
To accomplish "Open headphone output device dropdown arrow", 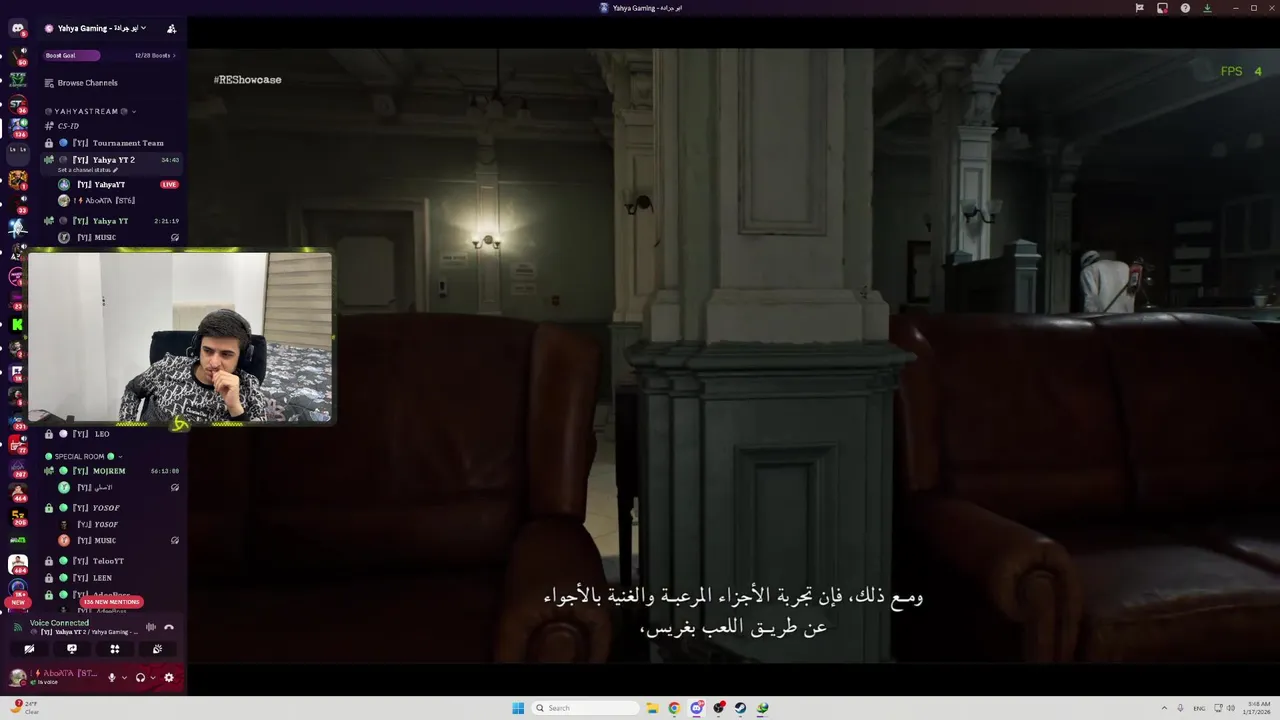I will (153, 677).
